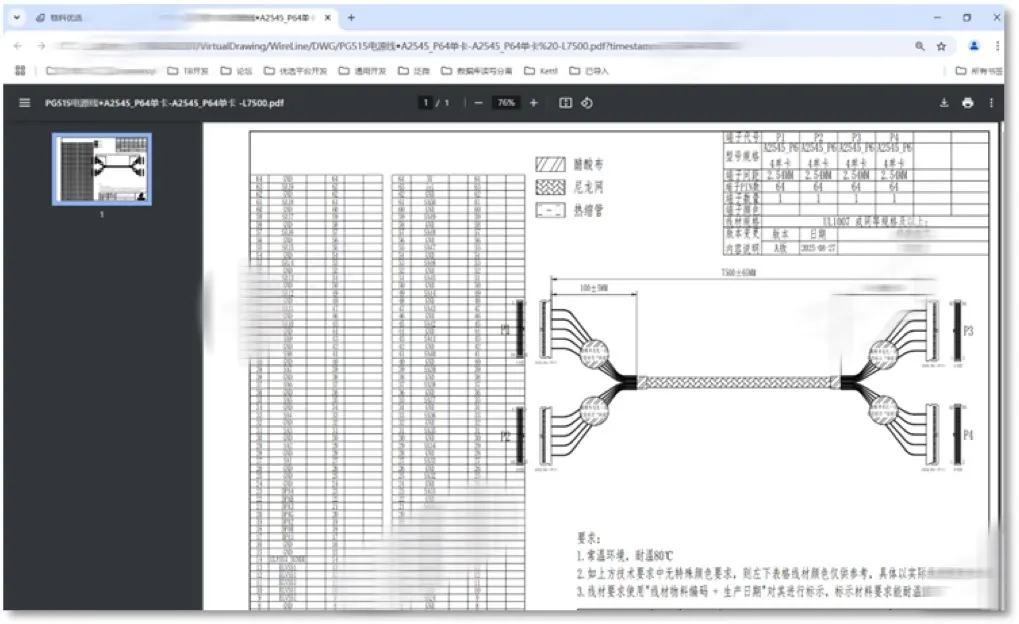Download the PDF file
The height and width of the screenshot is (624, 1019).
point(944,103)
